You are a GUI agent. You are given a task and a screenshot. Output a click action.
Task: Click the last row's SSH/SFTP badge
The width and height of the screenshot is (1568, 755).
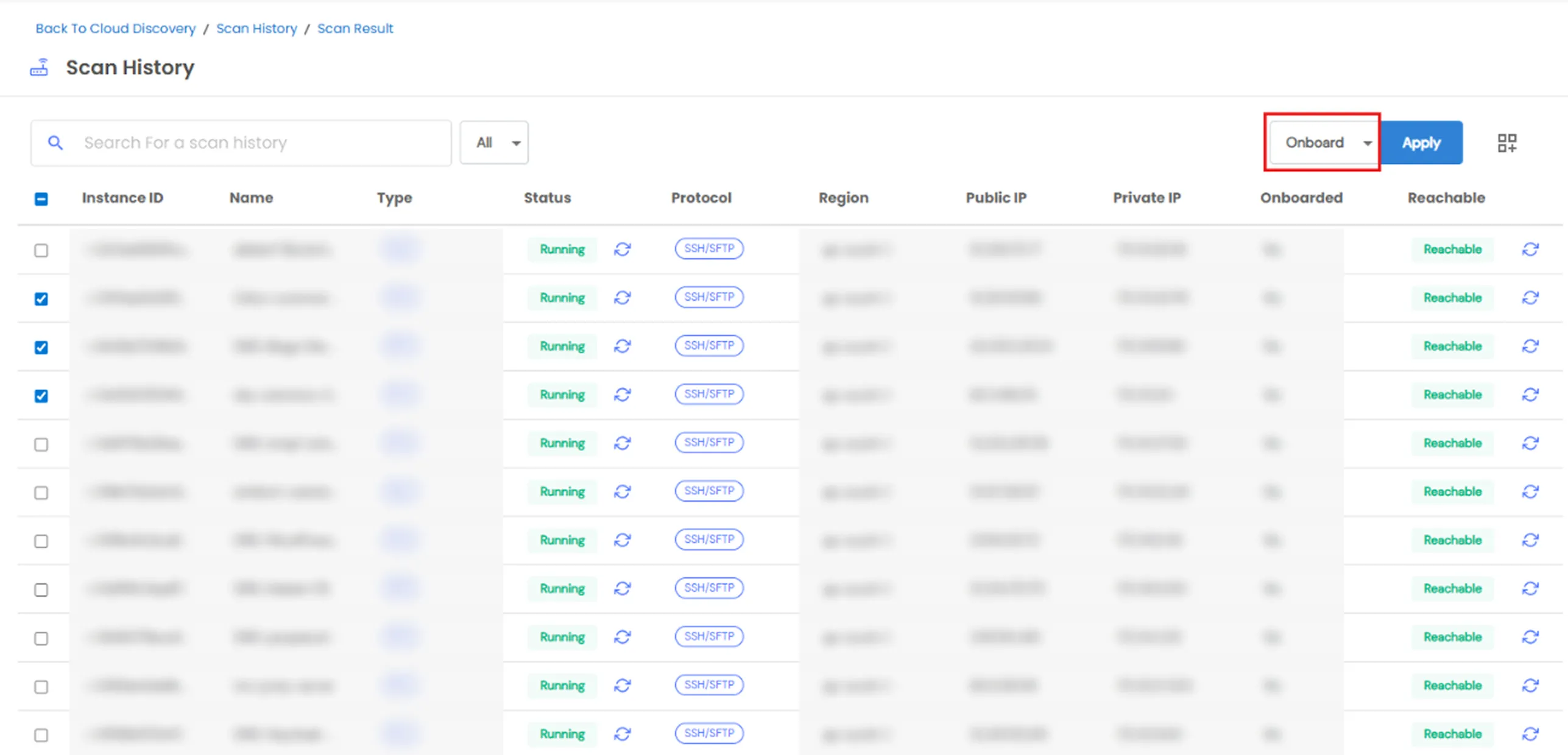point(709,733)
